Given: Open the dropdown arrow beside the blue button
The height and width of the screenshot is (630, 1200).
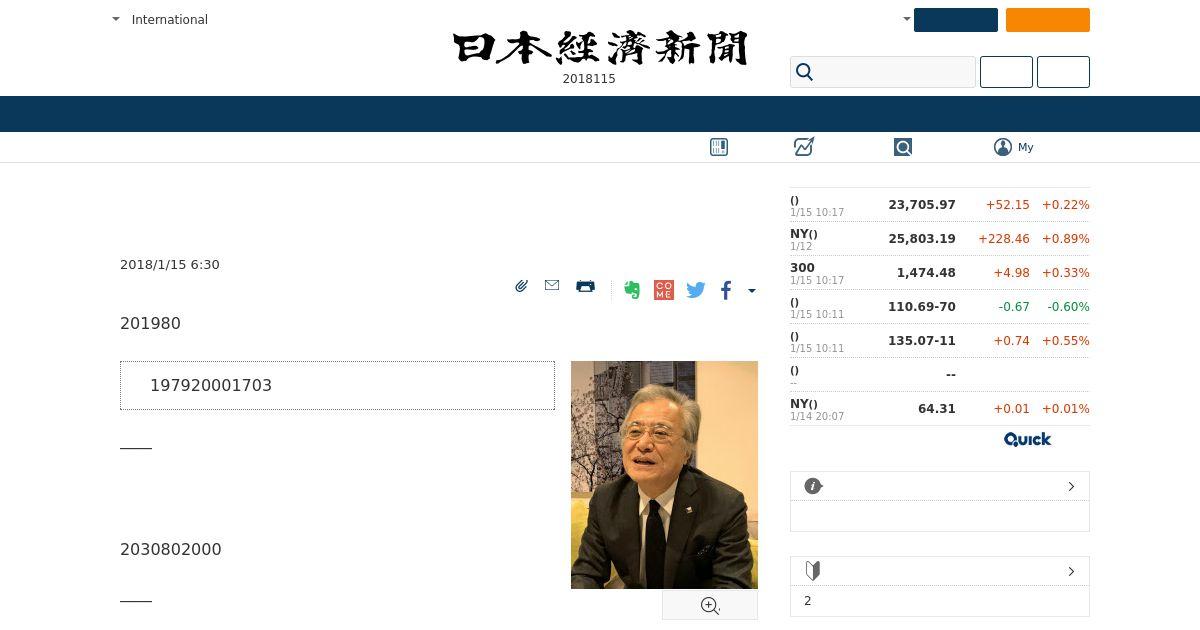Looking at the screenshot, I should tap(906, 19).
